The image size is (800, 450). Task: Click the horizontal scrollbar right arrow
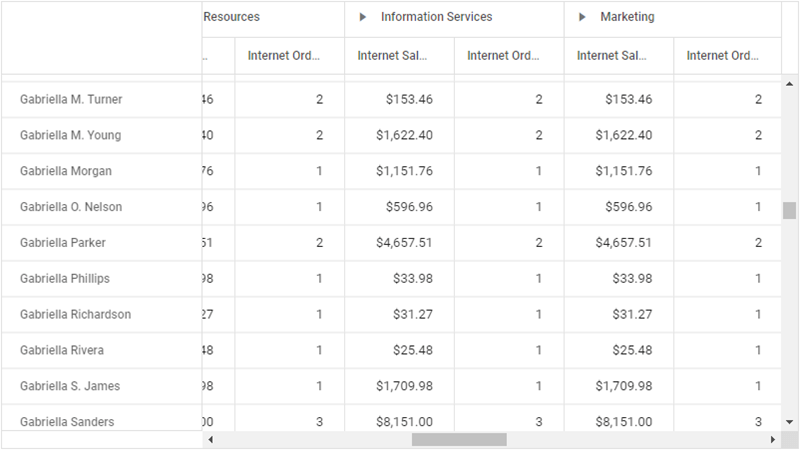tap(772, 439)
